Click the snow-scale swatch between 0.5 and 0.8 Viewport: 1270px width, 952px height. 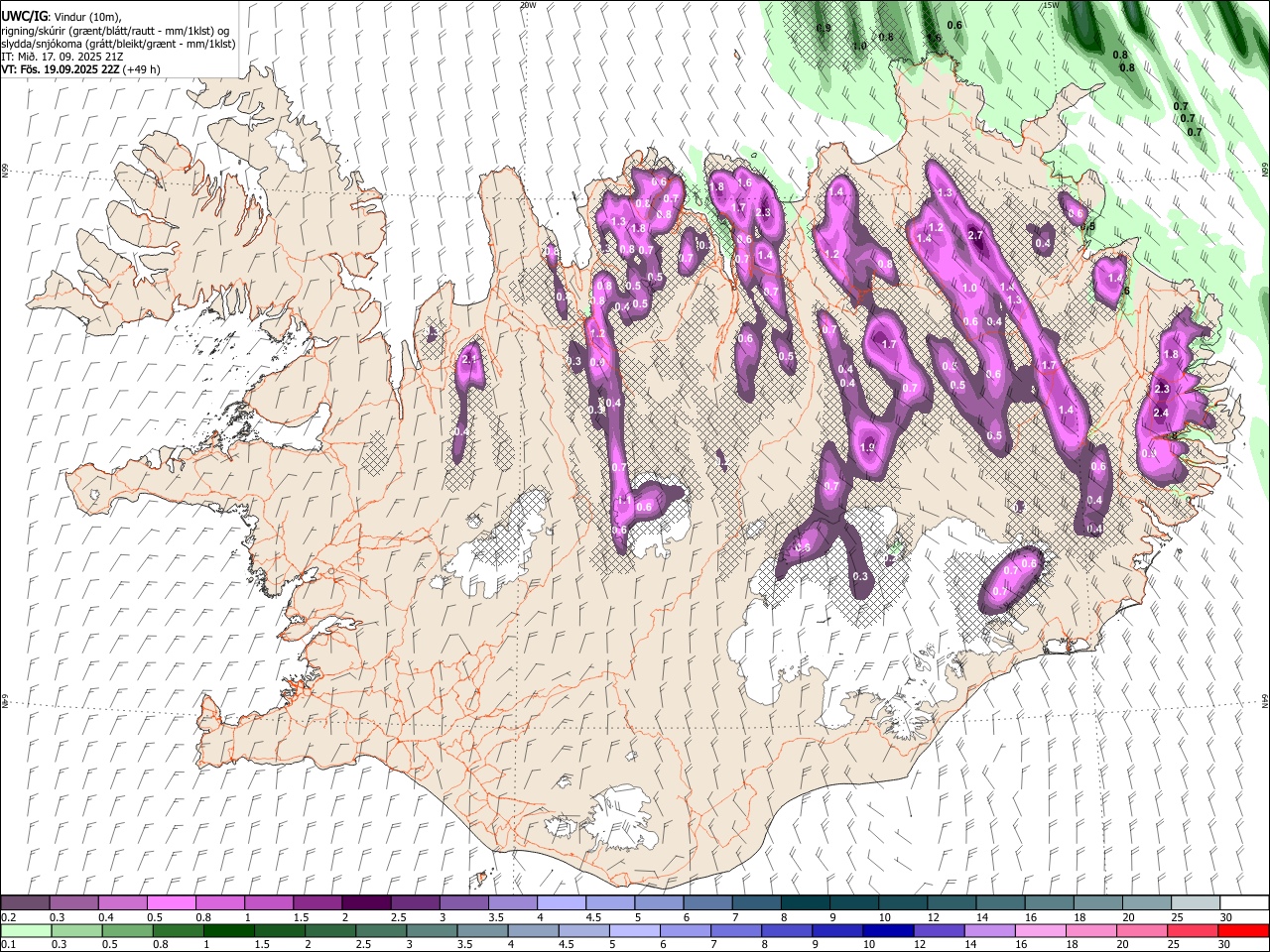point(171,903)
